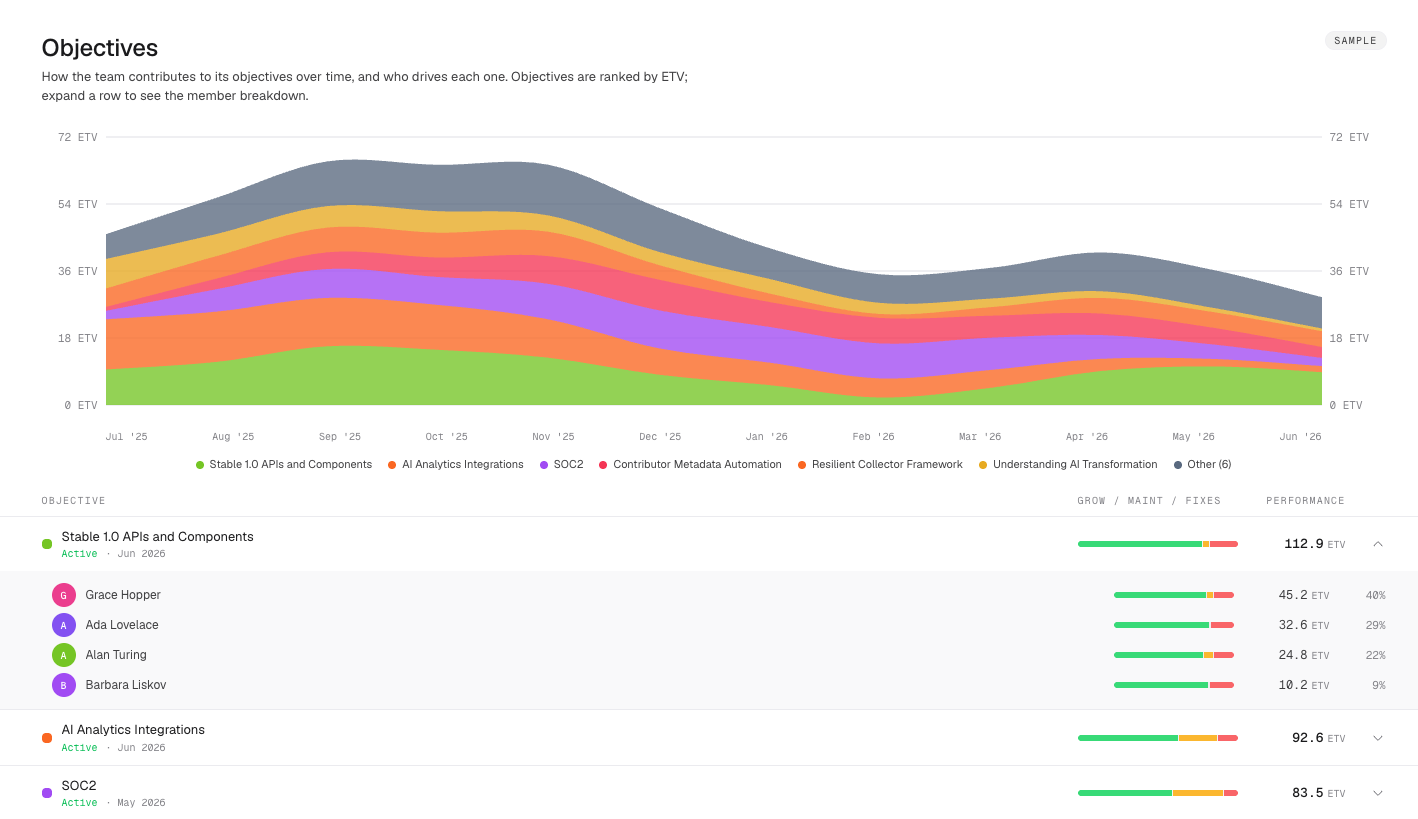This screenshot has width=1418, height=819.
Task: Click the OBJECTIVE column header
Action: [73, 501]
